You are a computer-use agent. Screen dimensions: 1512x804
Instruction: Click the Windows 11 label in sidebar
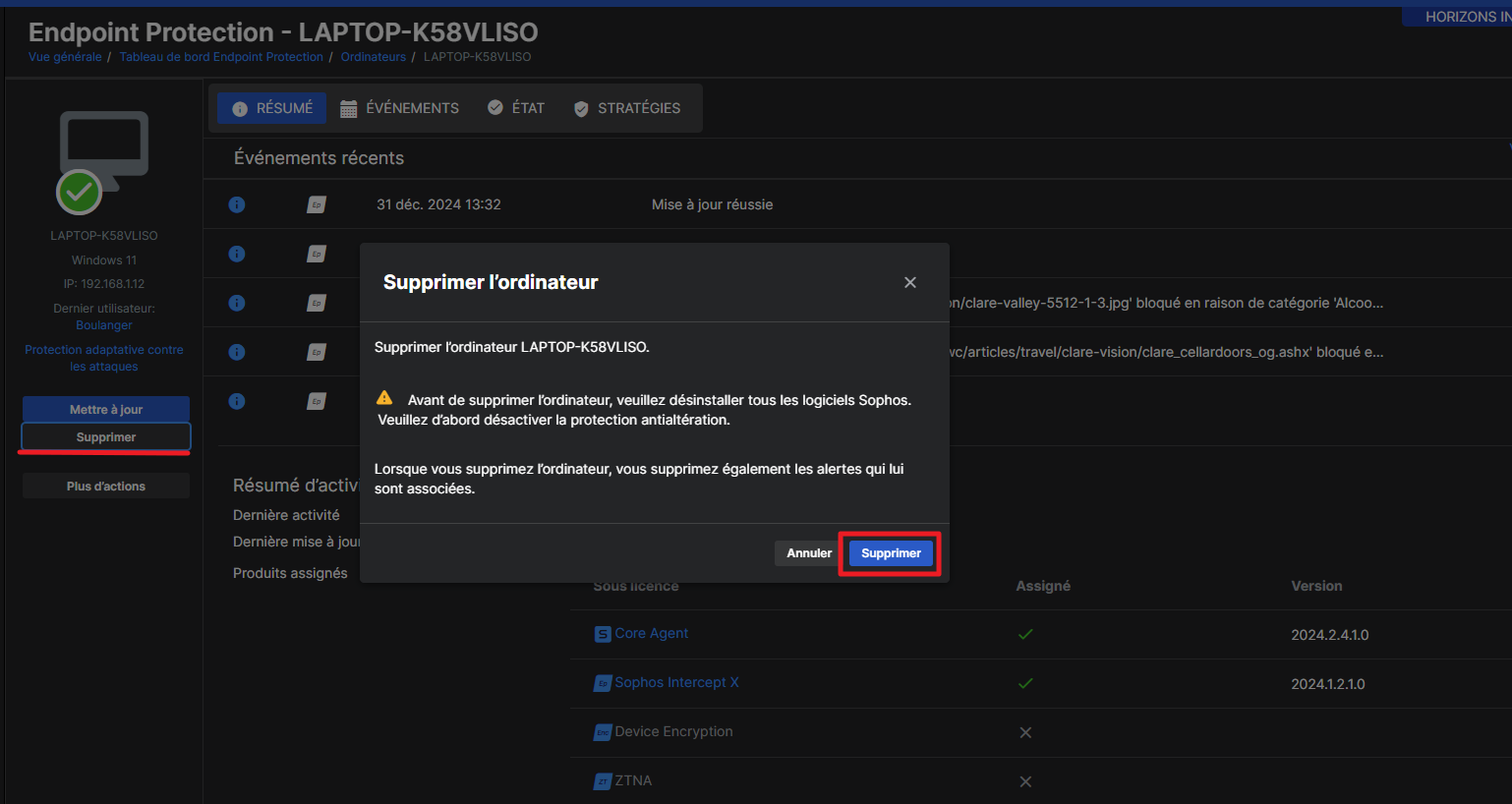click(x=104, y=260)
